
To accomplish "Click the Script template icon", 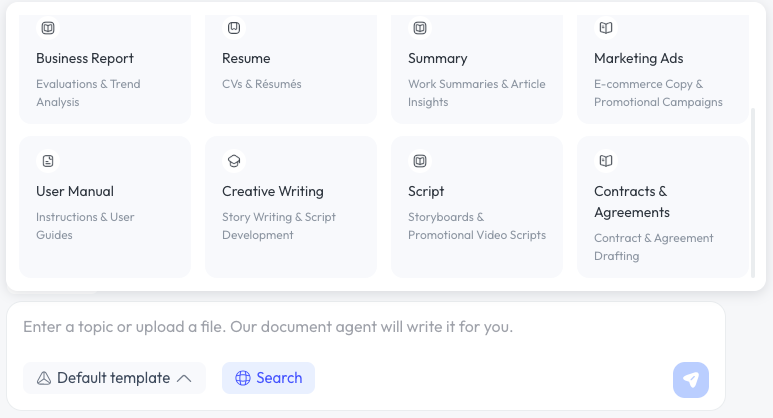I will [420, 161].
